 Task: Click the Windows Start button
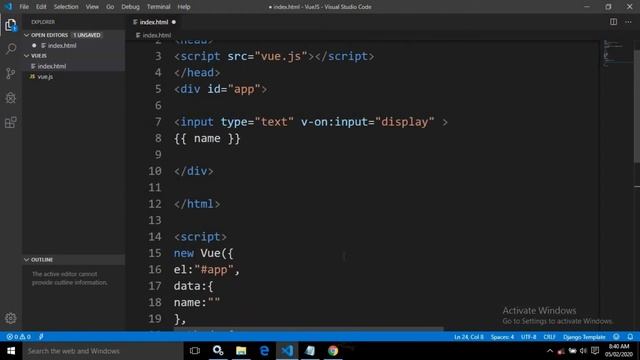coord(11,351)
